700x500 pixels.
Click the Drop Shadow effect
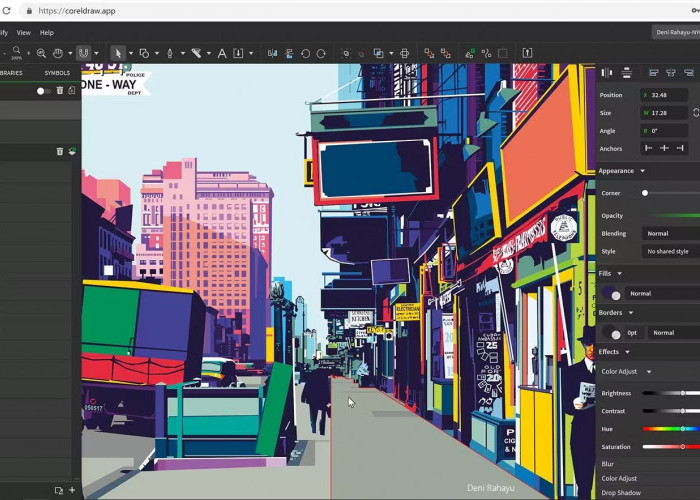pos(623,492)
